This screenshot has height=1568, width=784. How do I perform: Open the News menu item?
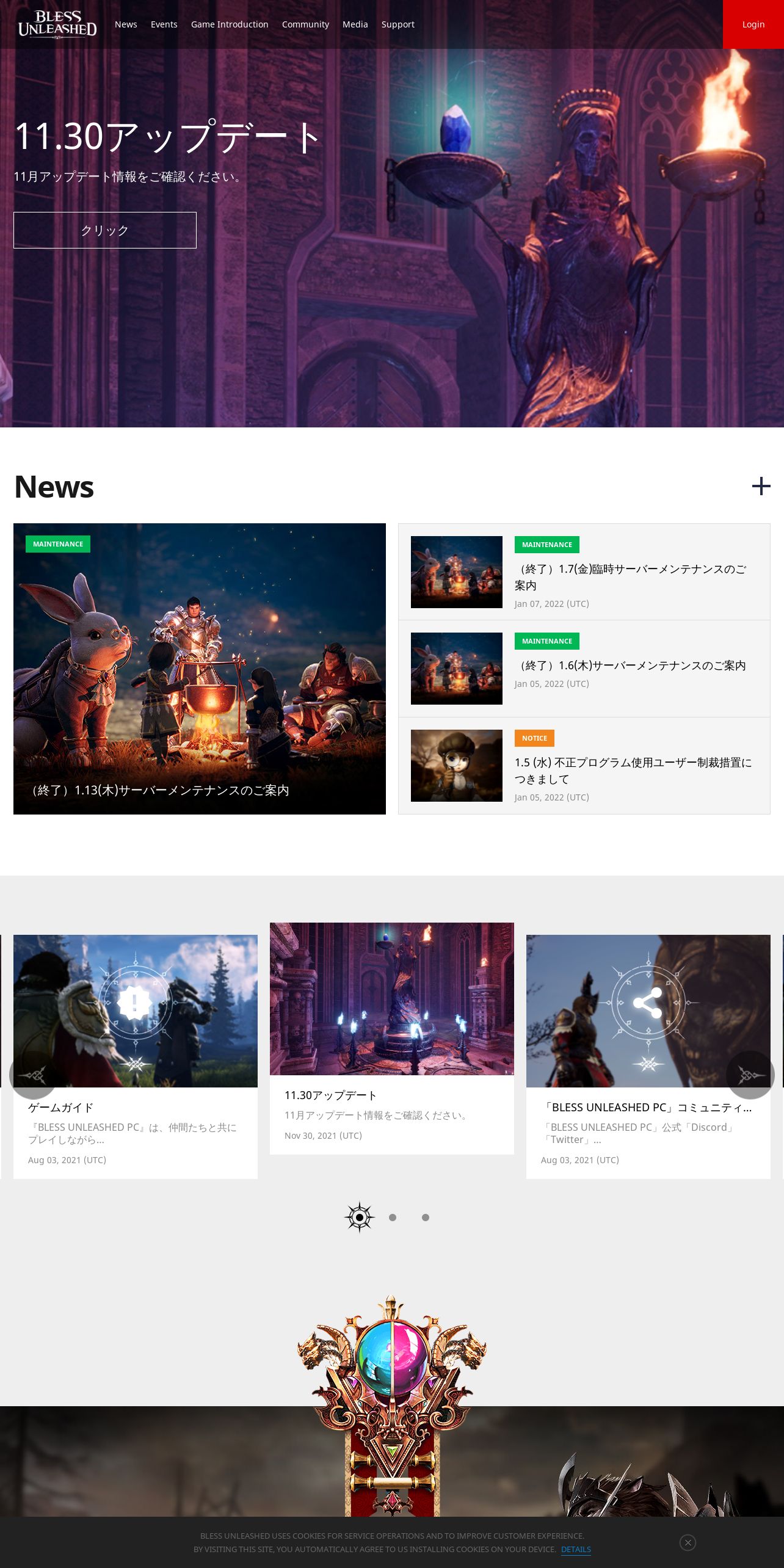point(126,24)
